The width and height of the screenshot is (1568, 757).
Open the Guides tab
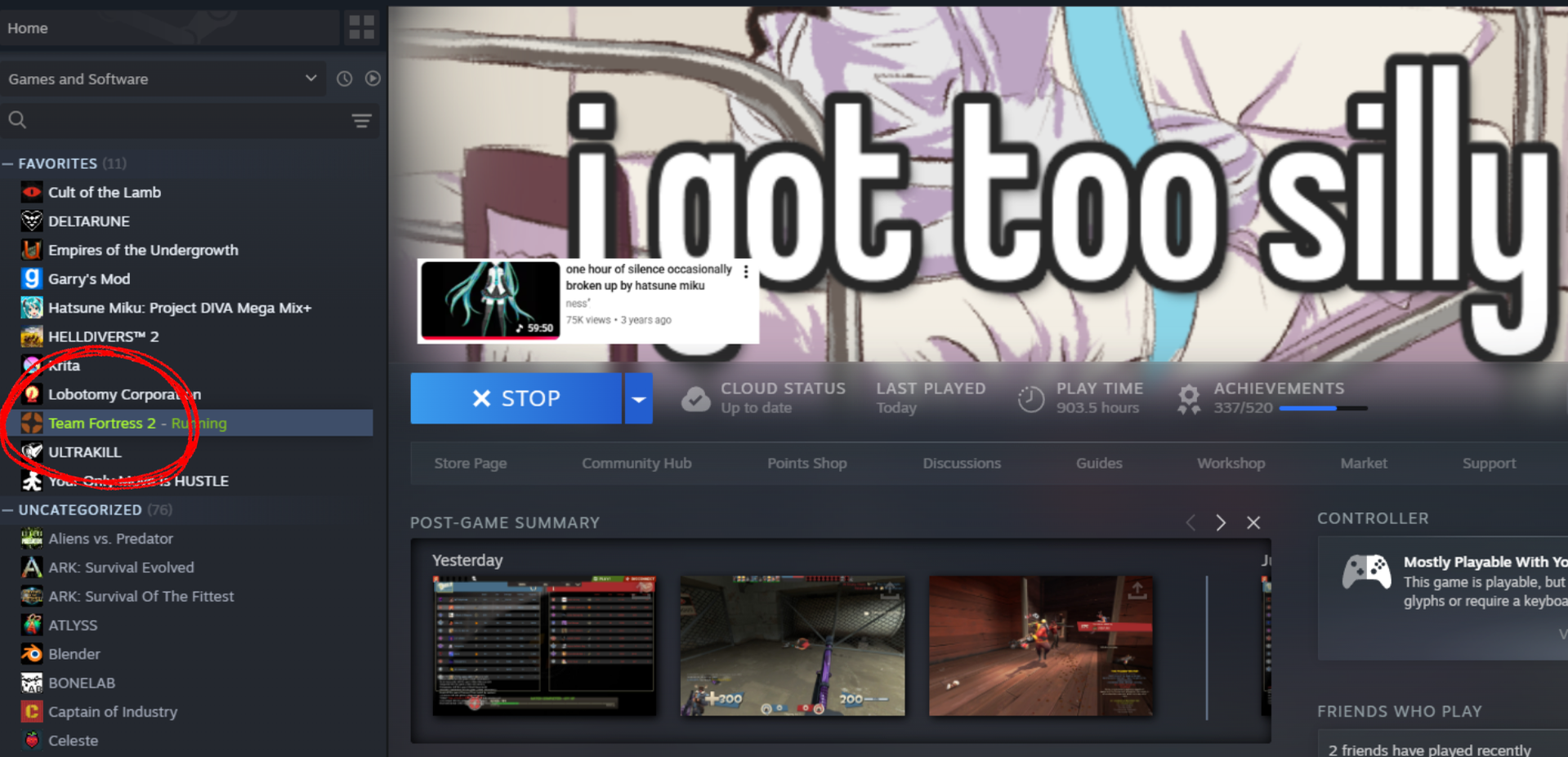(x=1099, y=463)
